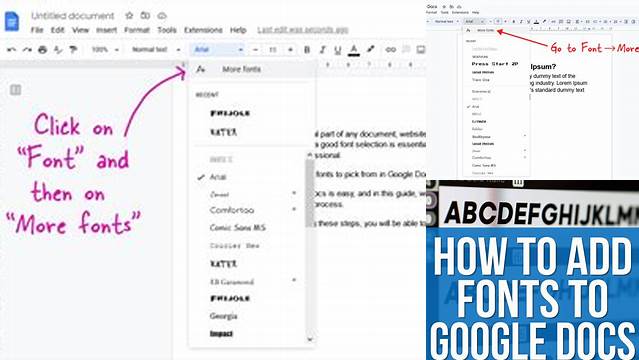Toggle bold formatting
This screenshot has height=360, width=639.
coord(307,50)
